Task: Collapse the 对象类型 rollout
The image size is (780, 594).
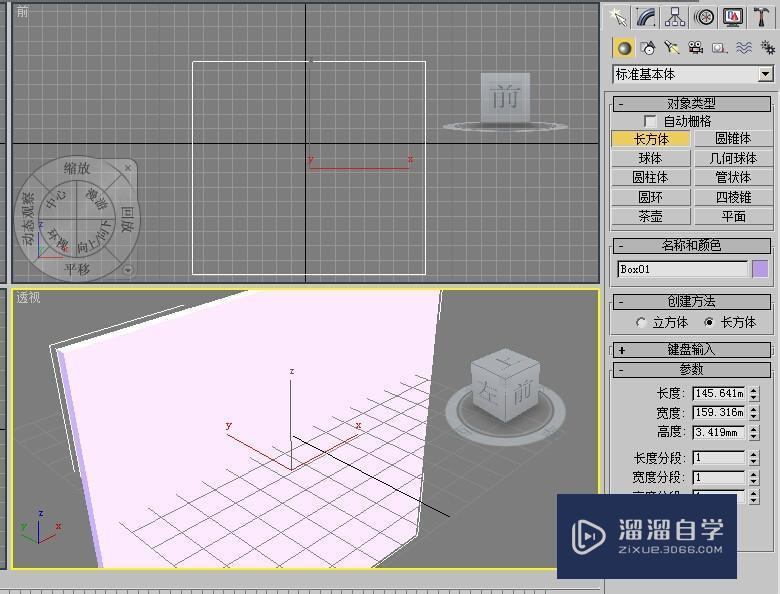Action: 691,103
